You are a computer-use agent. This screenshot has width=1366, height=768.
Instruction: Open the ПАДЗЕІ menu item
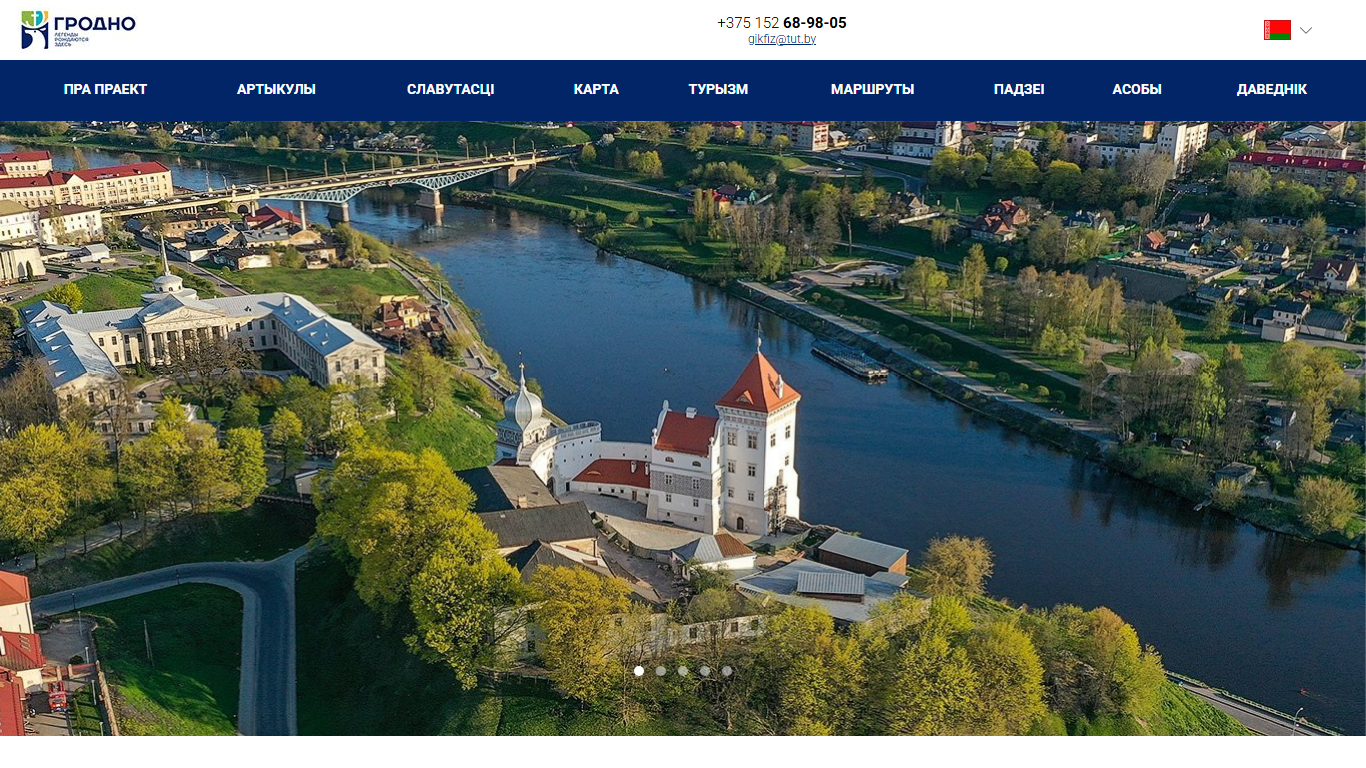(1019, 89)
